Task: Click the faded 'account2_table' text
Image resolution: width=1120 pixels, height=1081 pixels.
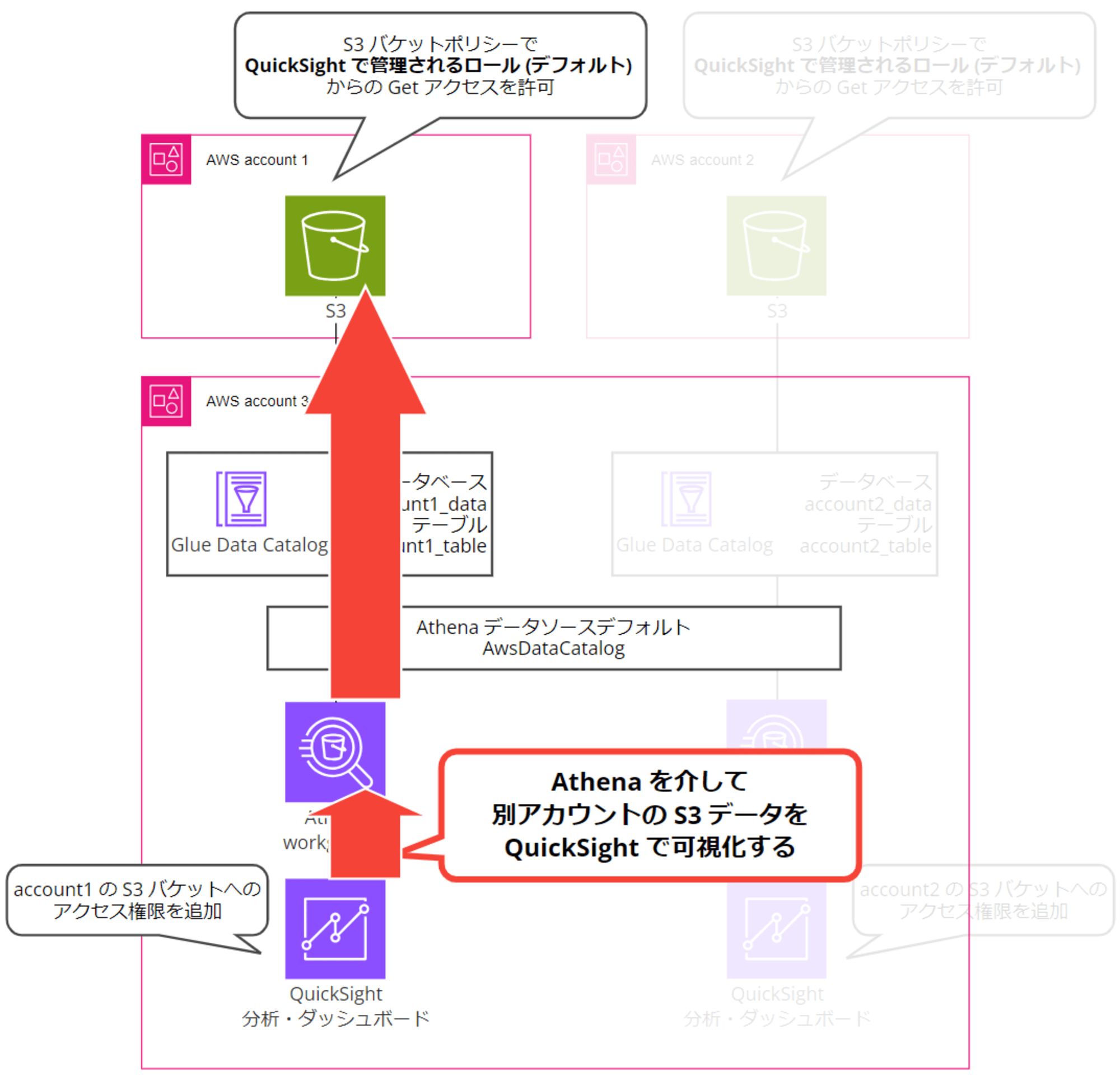Action: [866, 546]
